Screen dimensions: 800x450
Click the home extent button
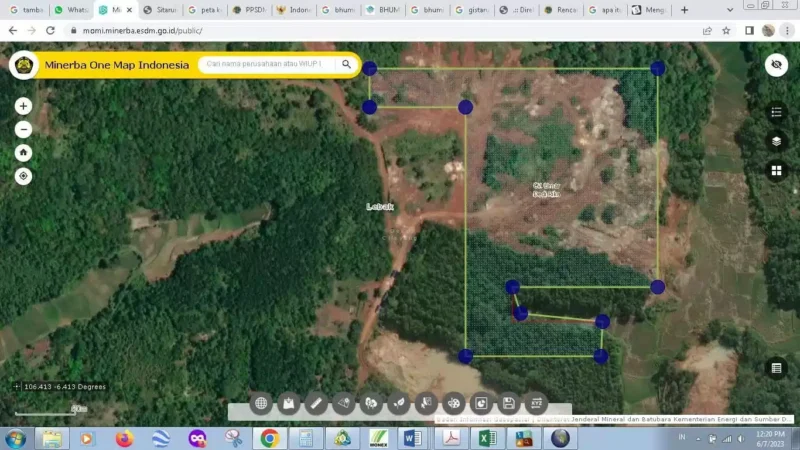tap(23, 153)
